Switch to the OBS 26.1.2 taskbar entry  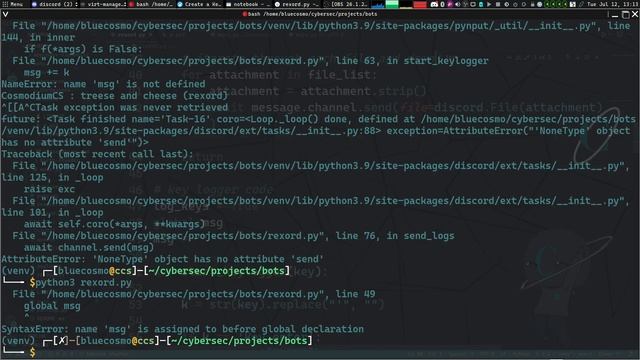click(x=345, y=4)
